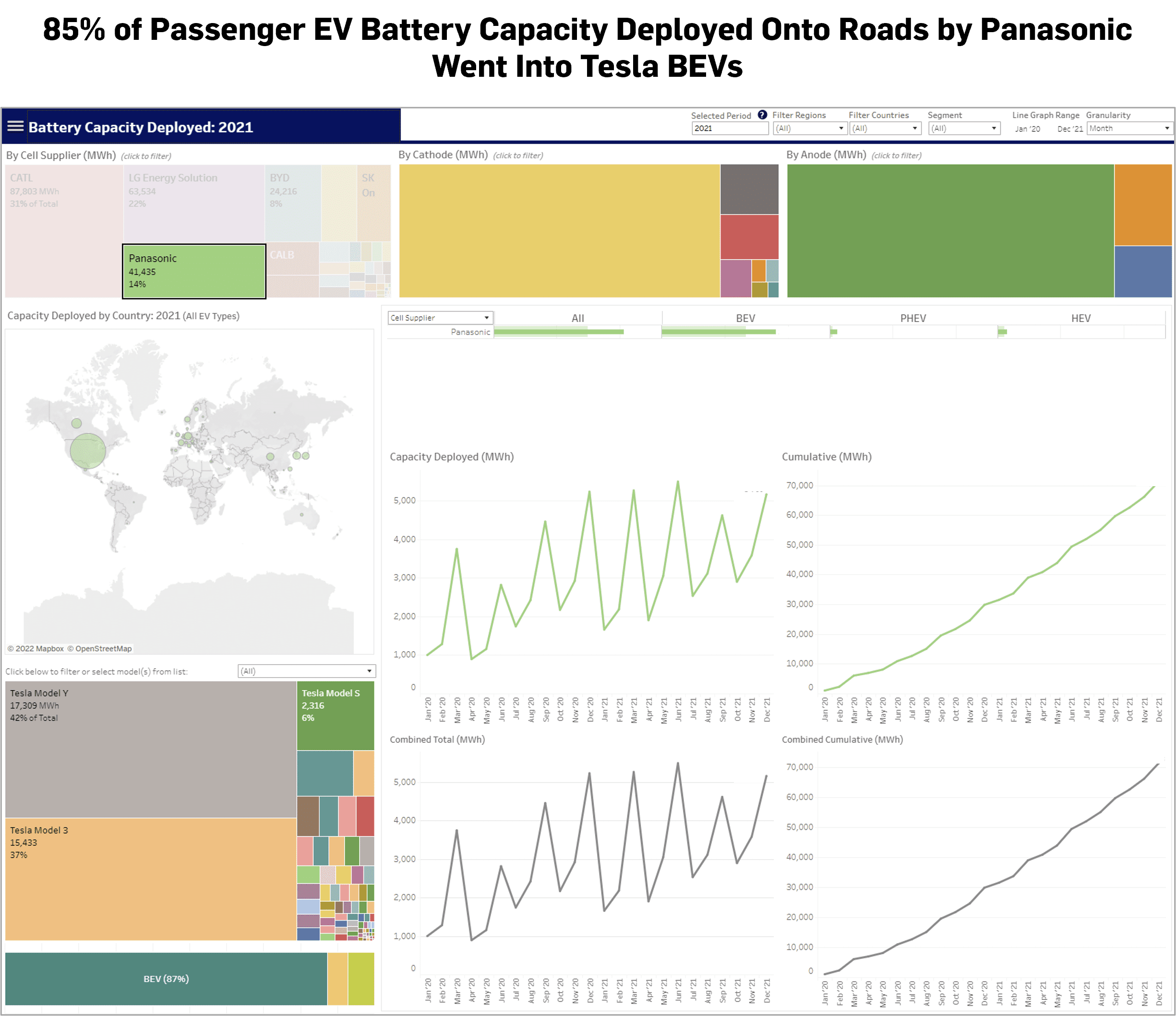The height and width of the screenshot is (1016, 1176).
Task: Click the Panasonic row label
Action: 470,332
